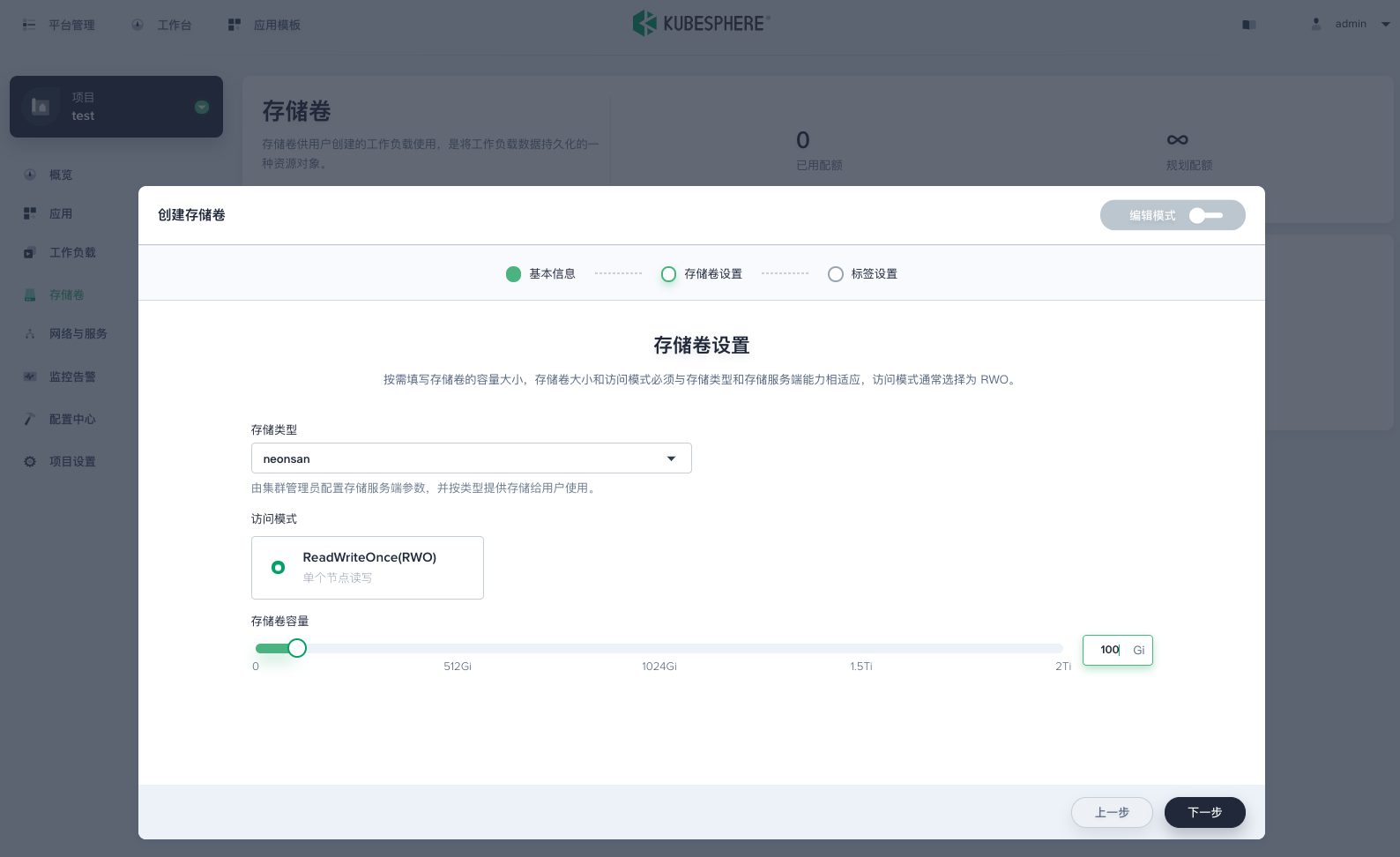Toggle the 编辑模式 edit mode switch
The height and width of the screenshot is (857, 1400).
click(x=1205, y=215)
